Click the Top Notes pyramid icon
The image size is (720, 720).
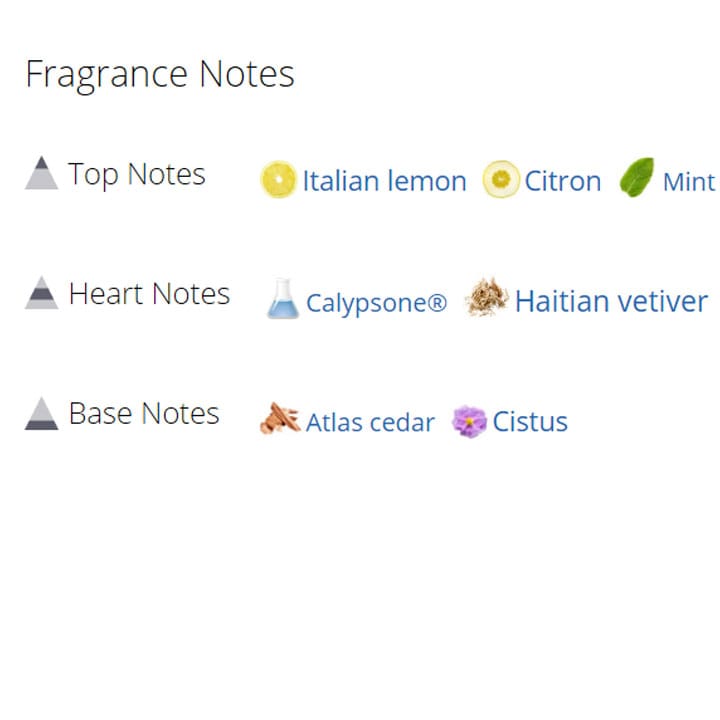[42, 173]
